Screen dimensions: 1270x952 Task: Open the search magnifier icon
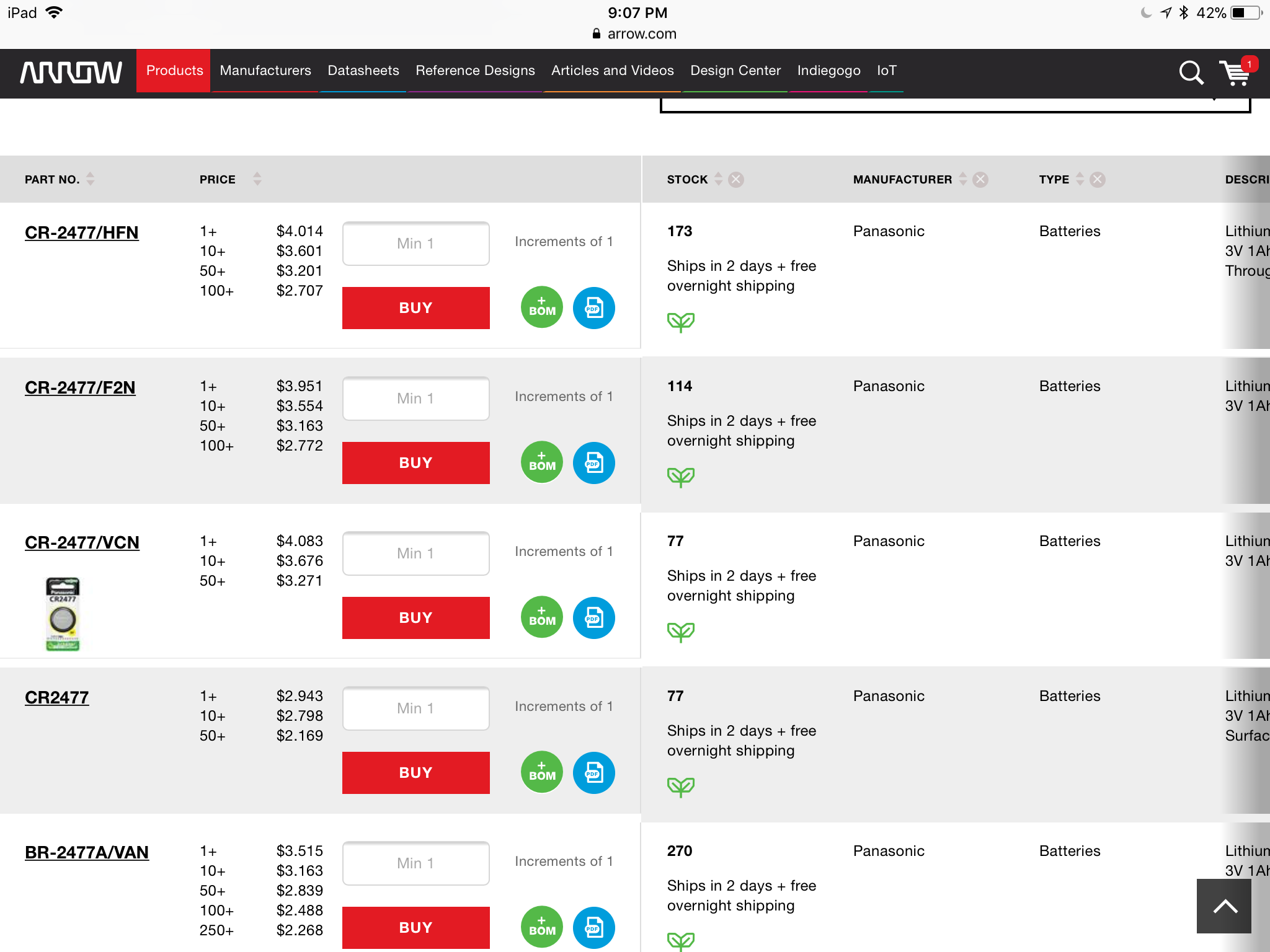(x=1191, y=73)
